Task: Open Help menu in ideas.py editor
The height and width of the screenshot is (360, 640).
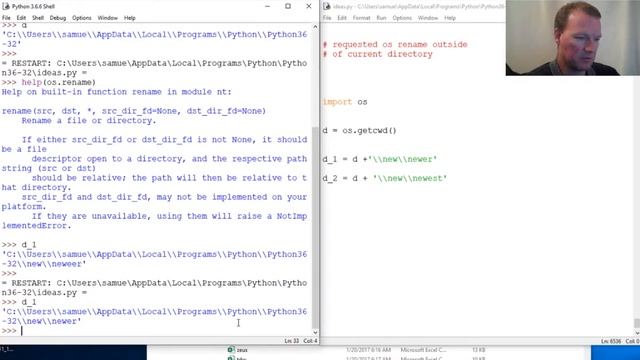Action: click(450, 18)
